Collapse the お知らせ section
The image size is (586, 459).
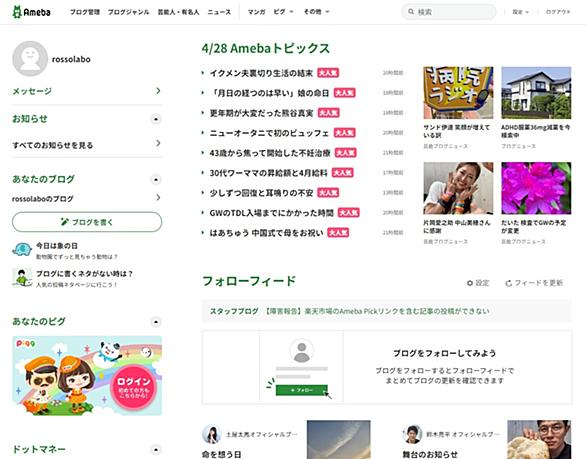pyautogui.click(x=156, y=119)
